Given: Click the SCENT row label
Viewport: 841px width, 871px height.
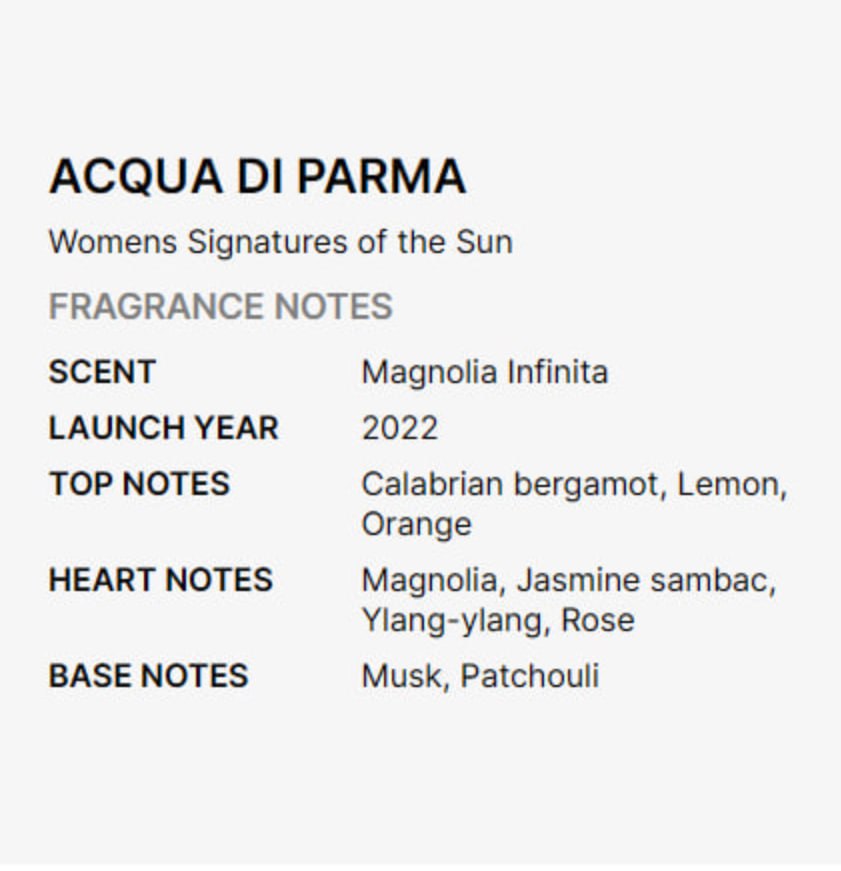Looking at the screenshot, I should [102, 372].
